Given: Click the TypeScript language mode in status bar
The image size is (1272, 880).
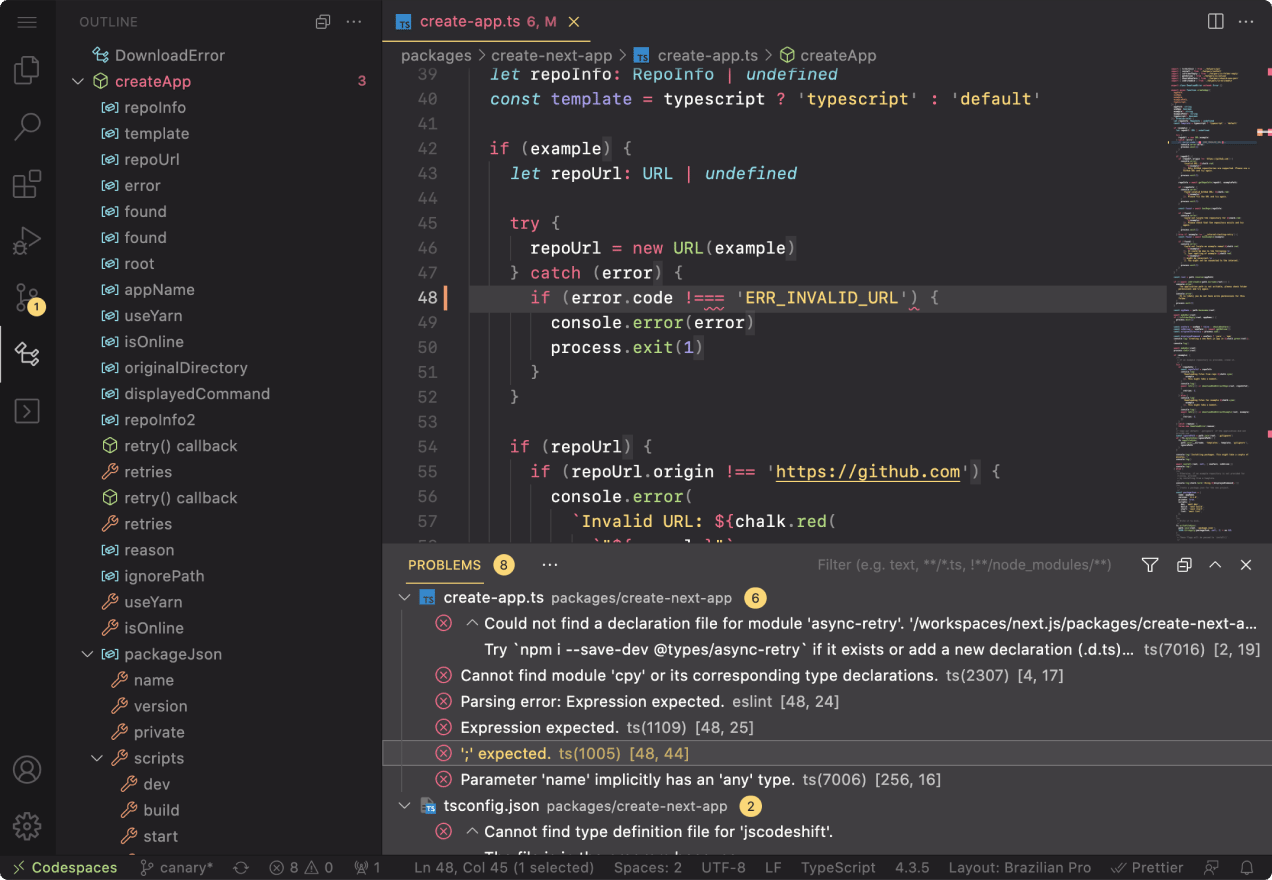Looking at the screenshot, I should (x=838, y=867).
